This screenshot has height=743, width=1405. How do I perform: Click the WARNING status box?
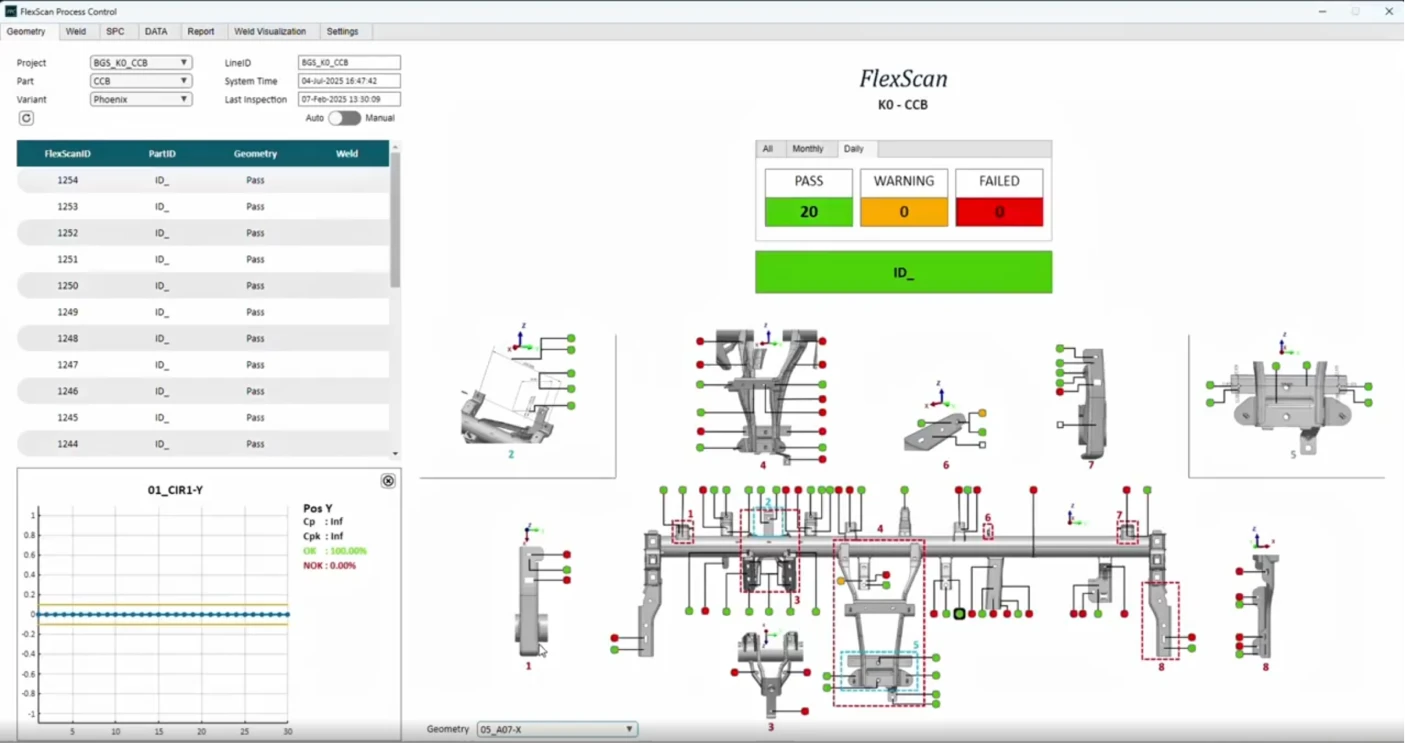pyautogui.click(x=904, y=197)
